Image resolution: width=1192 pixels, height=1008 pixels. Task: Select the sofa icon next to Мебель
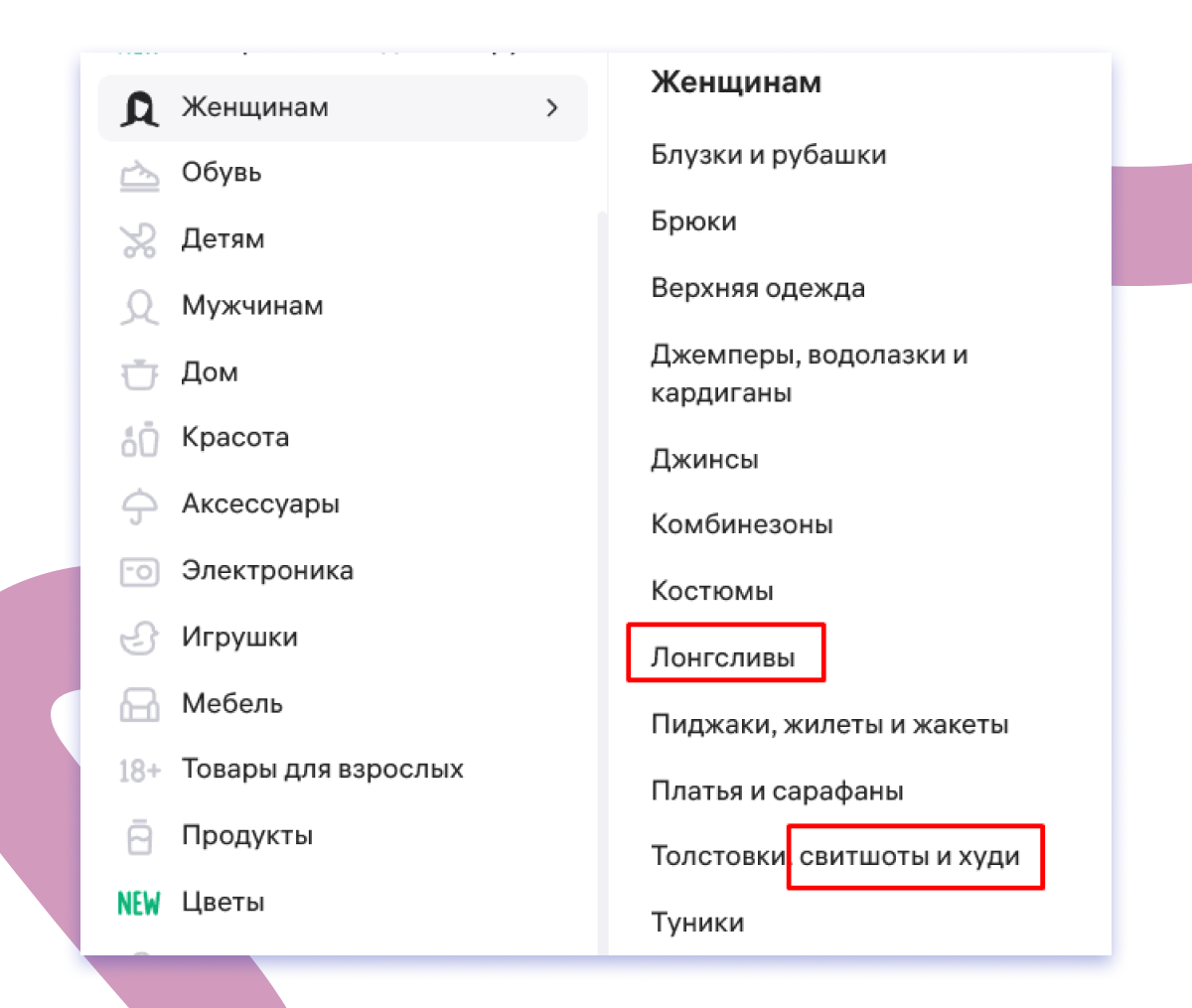click(x=140, y=704)
